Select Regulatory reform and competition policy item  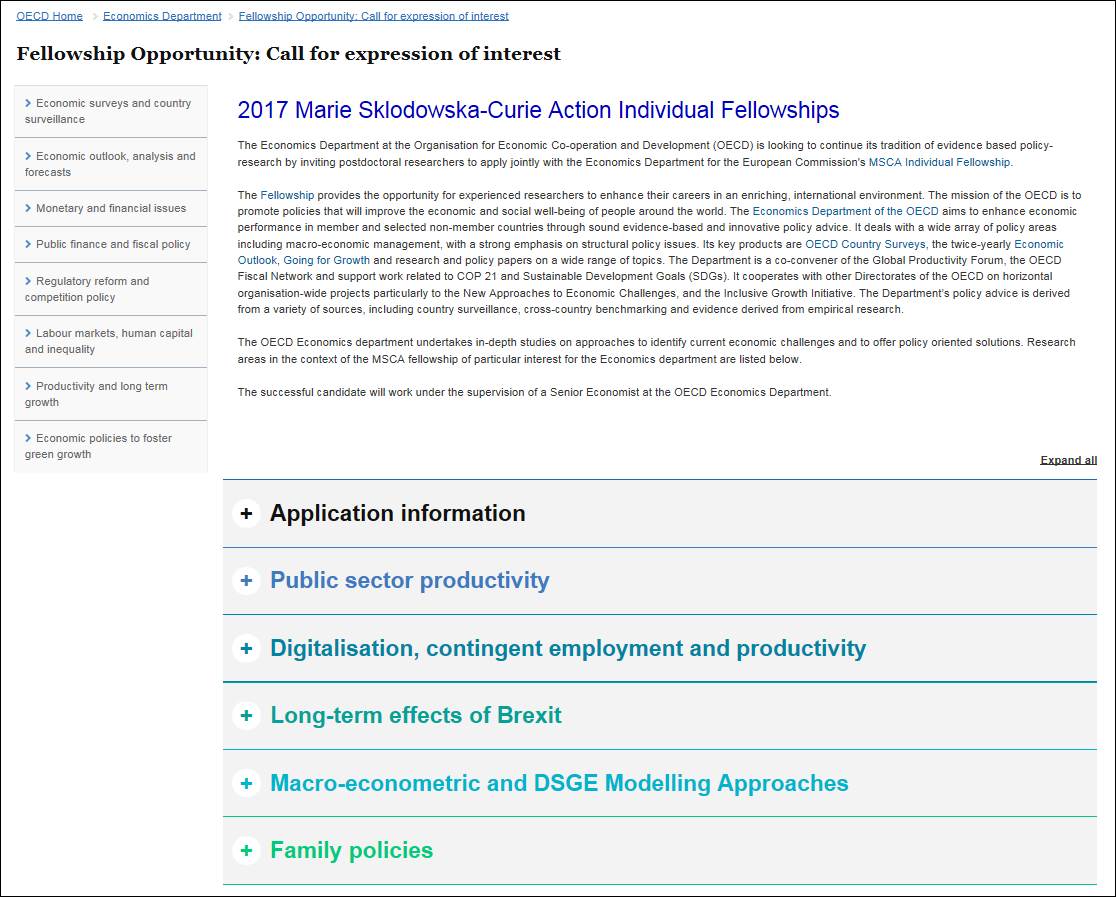tap(111, 289)
